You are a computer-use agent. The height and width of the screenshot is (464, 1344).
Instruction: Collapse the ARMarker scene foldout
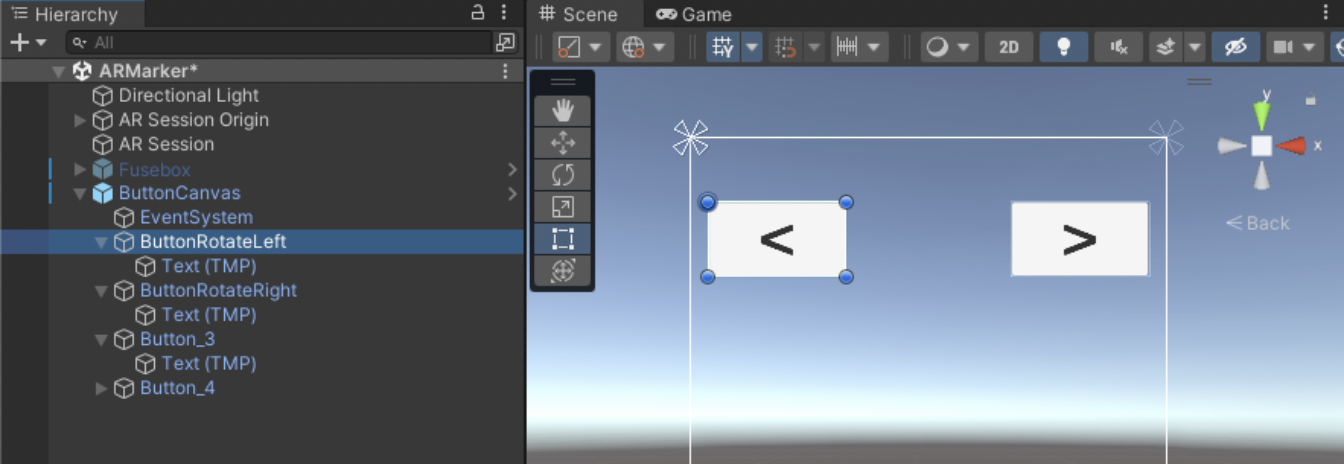[x=58, y=72]
